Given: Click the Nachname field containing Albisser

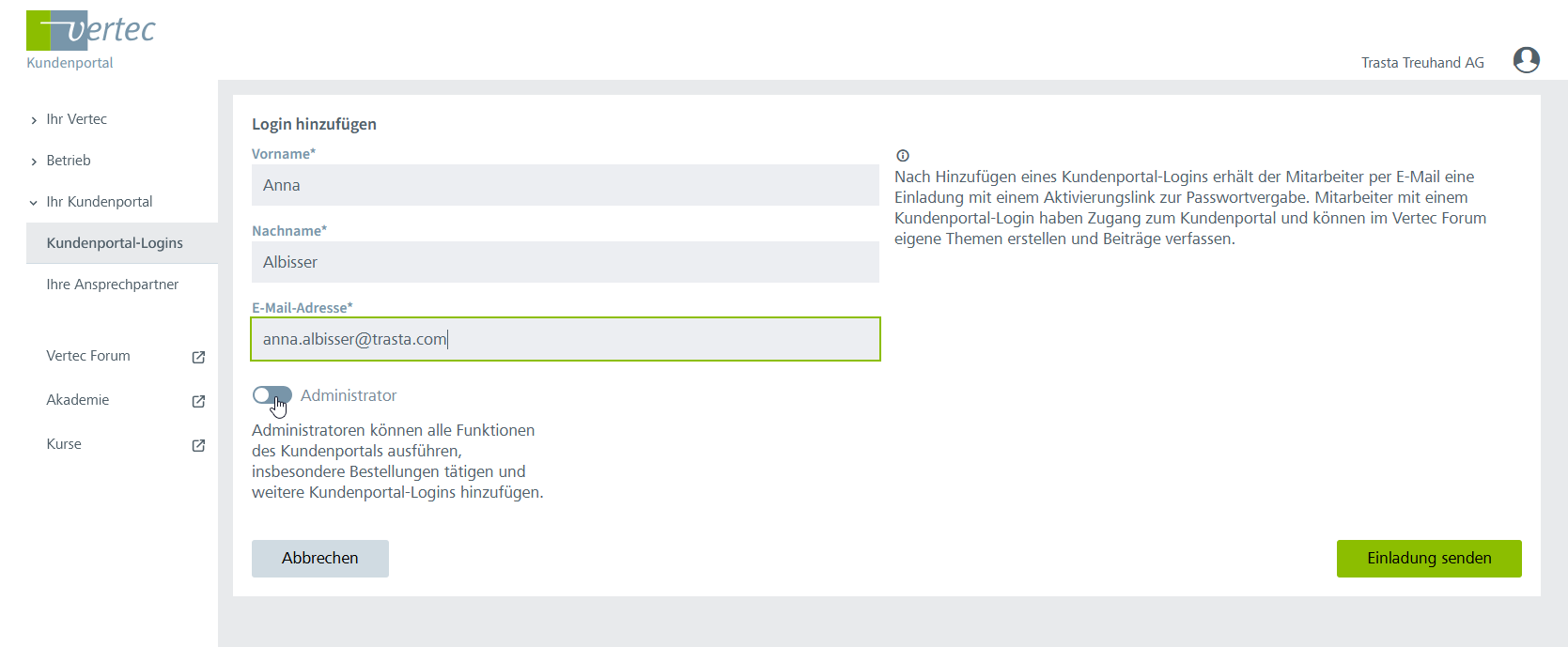Looking at the screenshot, I should (566, 262).
